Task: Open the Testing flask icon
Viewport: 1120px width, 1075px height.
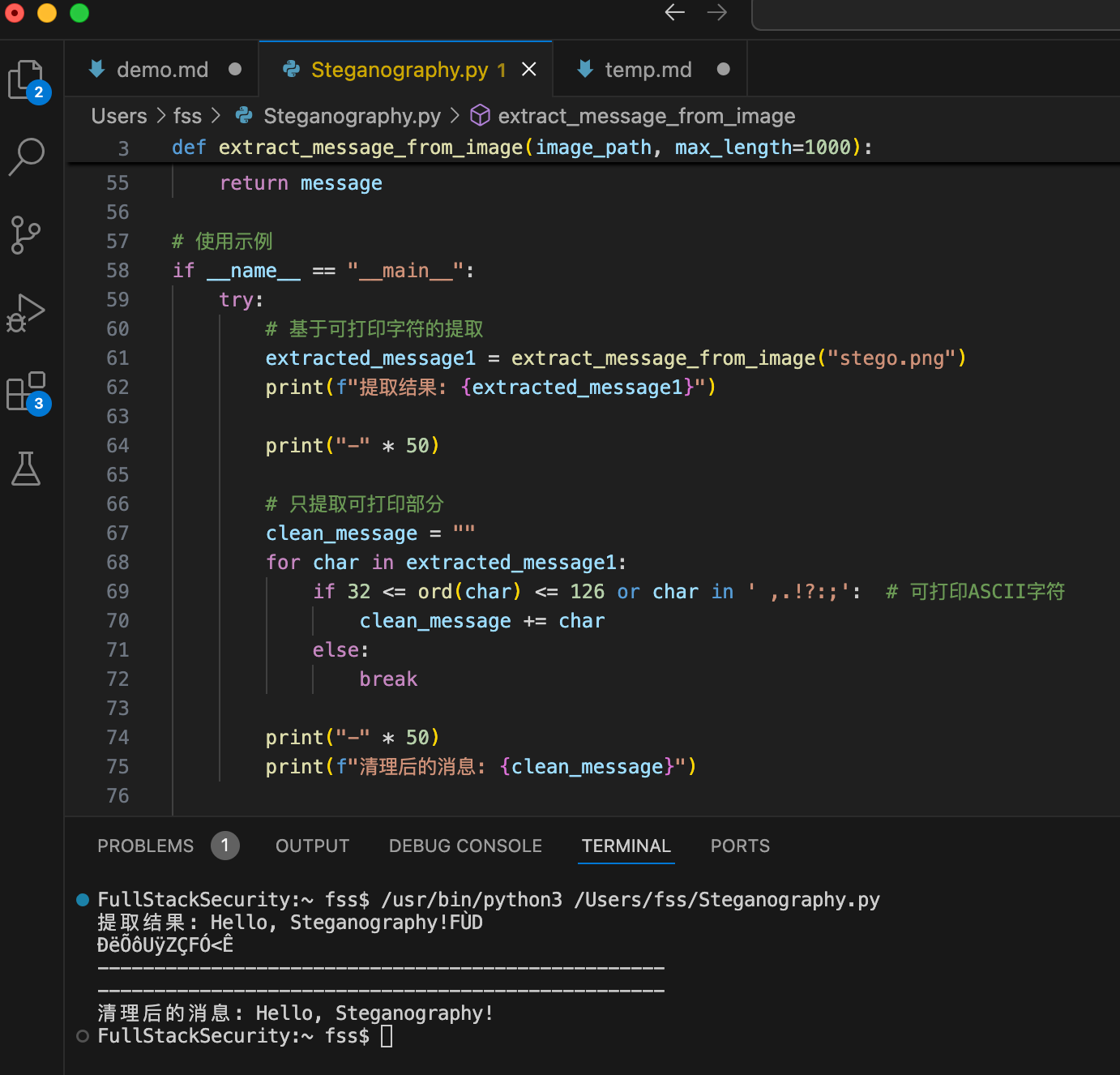Action: pyautogui.click(x=26, y=469)
